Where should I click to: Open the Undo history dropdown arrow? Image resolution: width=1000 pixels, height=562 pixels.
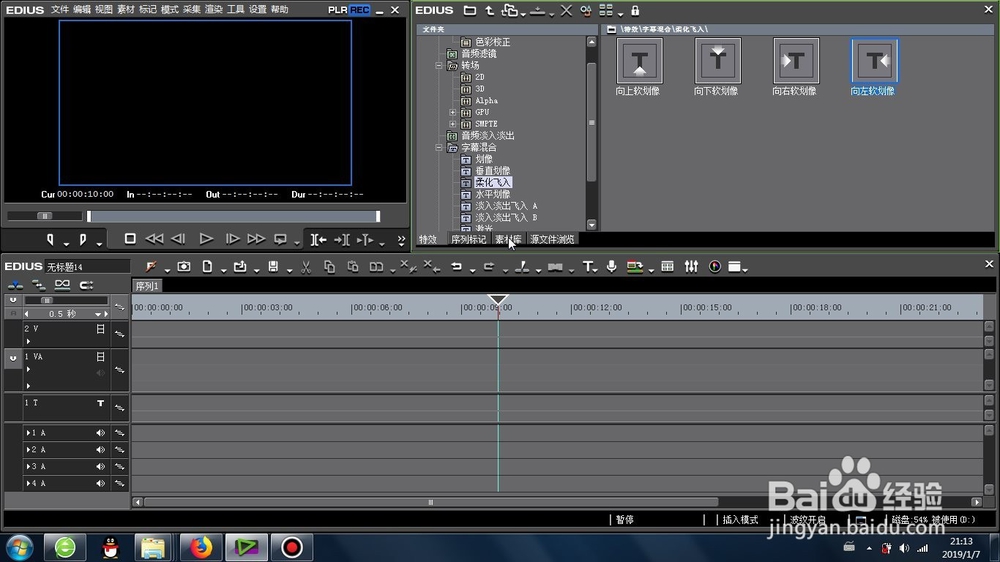click(x=473, y=270)
